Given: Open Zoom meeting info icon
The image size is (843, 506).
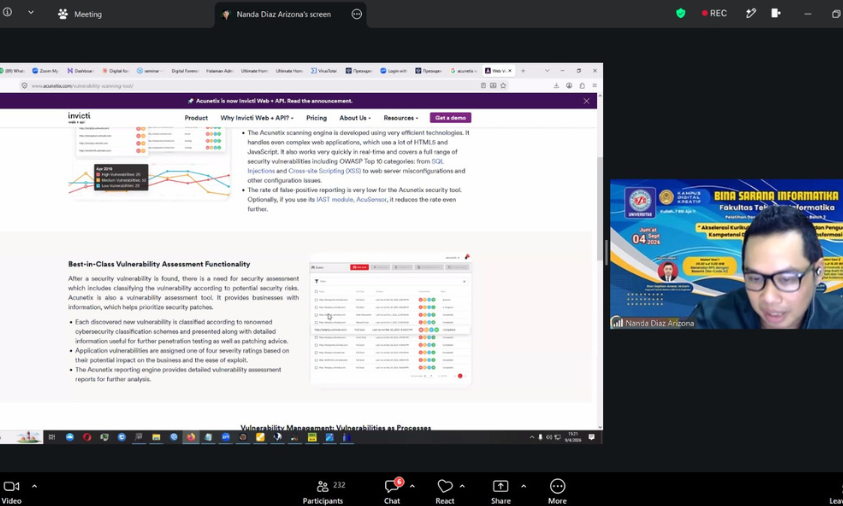Looking at the screenshot, I should [8, 12].
